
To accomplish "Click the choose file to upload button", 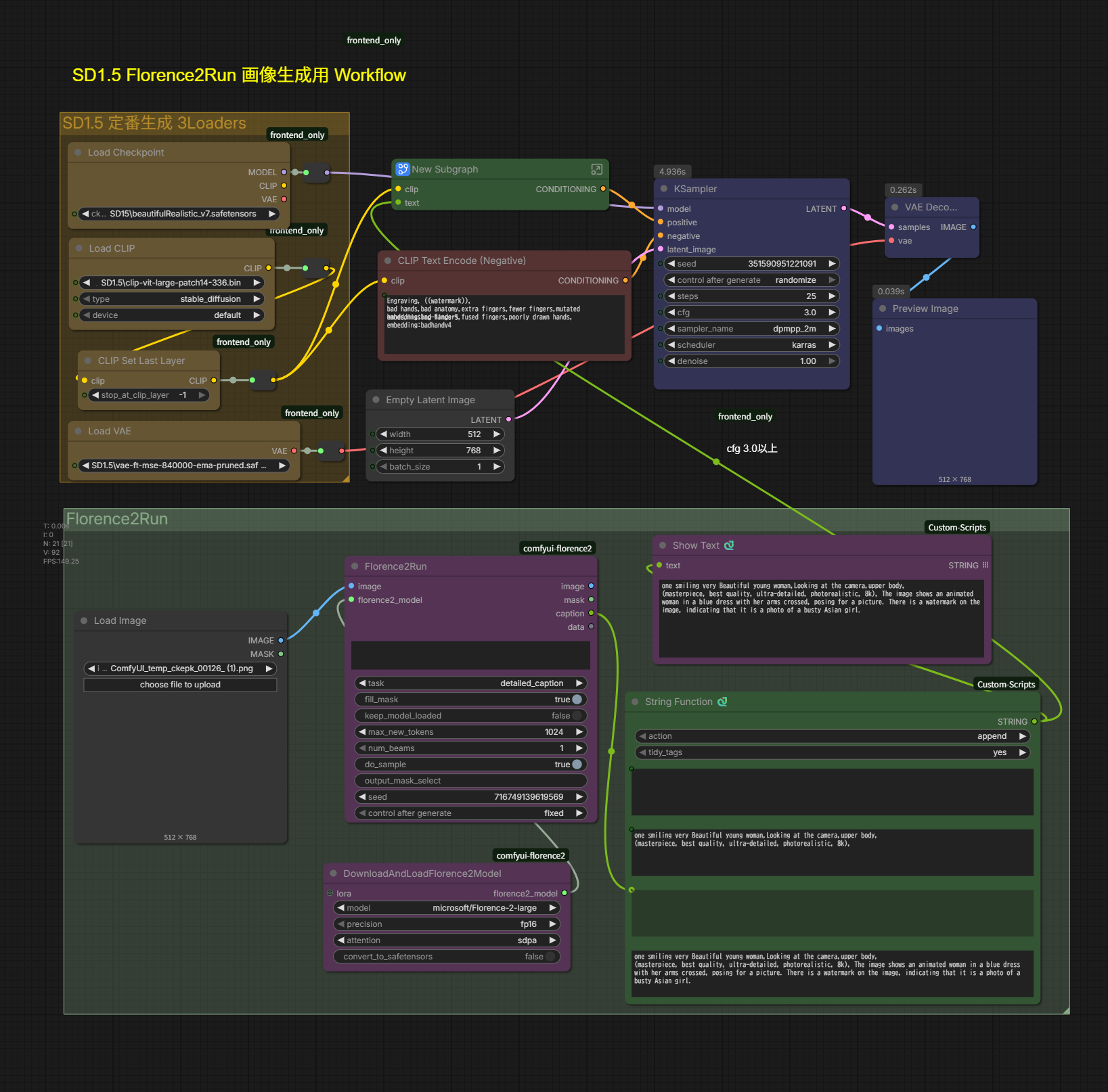I will [180, 685].
